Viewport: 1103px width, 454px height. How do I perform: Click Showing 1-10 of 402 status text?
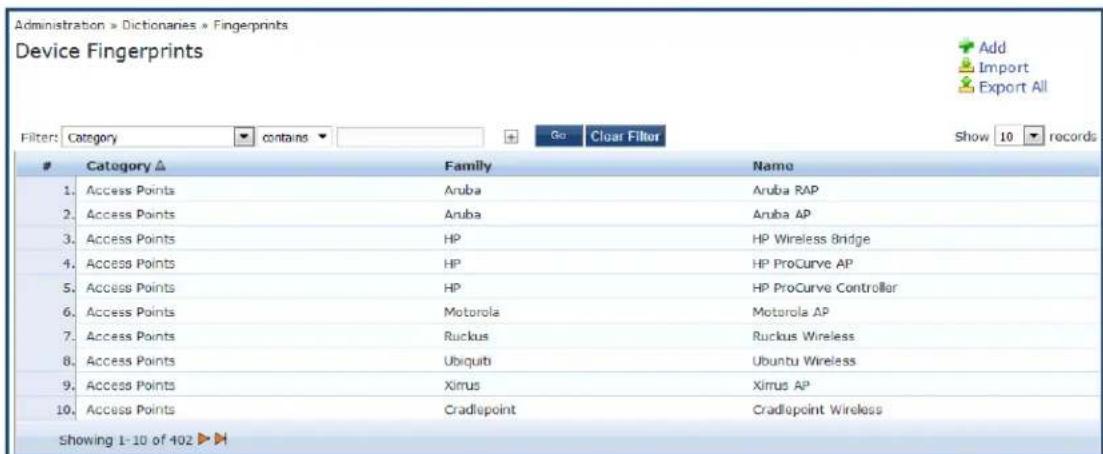coord(126,440)
